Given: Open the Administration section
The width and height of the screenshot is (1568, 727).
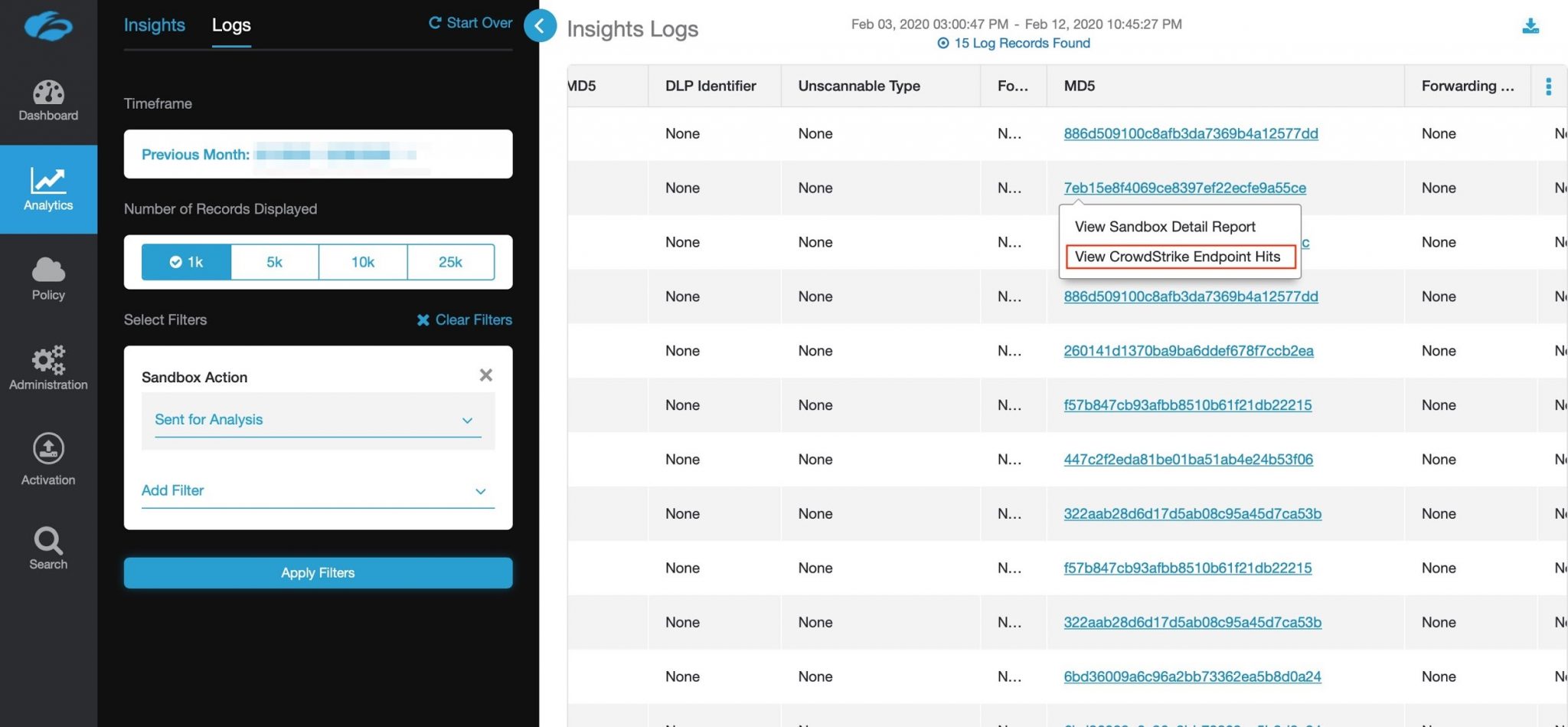Looking at the screenshot, I should 47,368.
